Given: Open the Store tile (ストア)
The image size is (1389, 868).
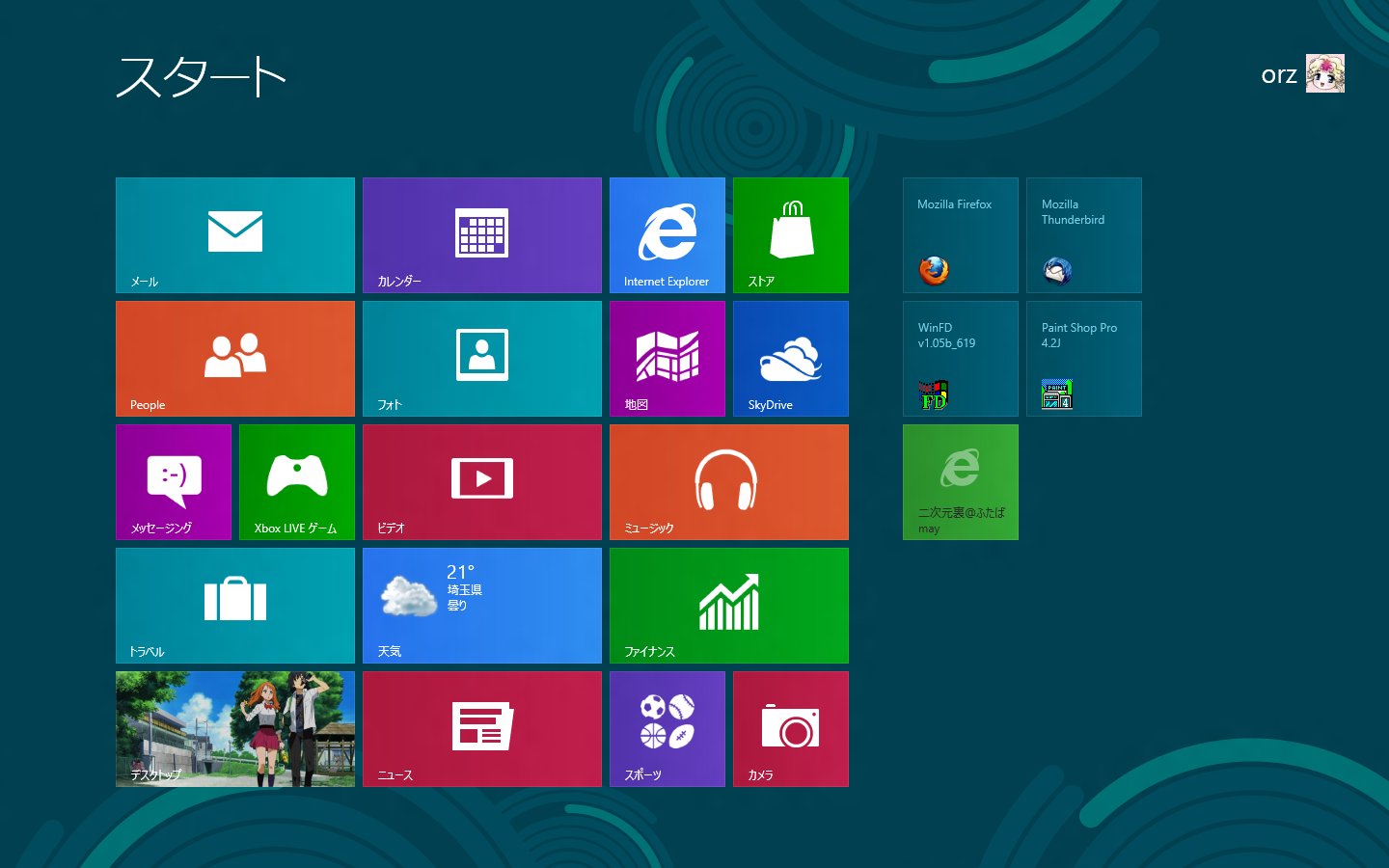Looking at the screenshot, I should point(791,235).
